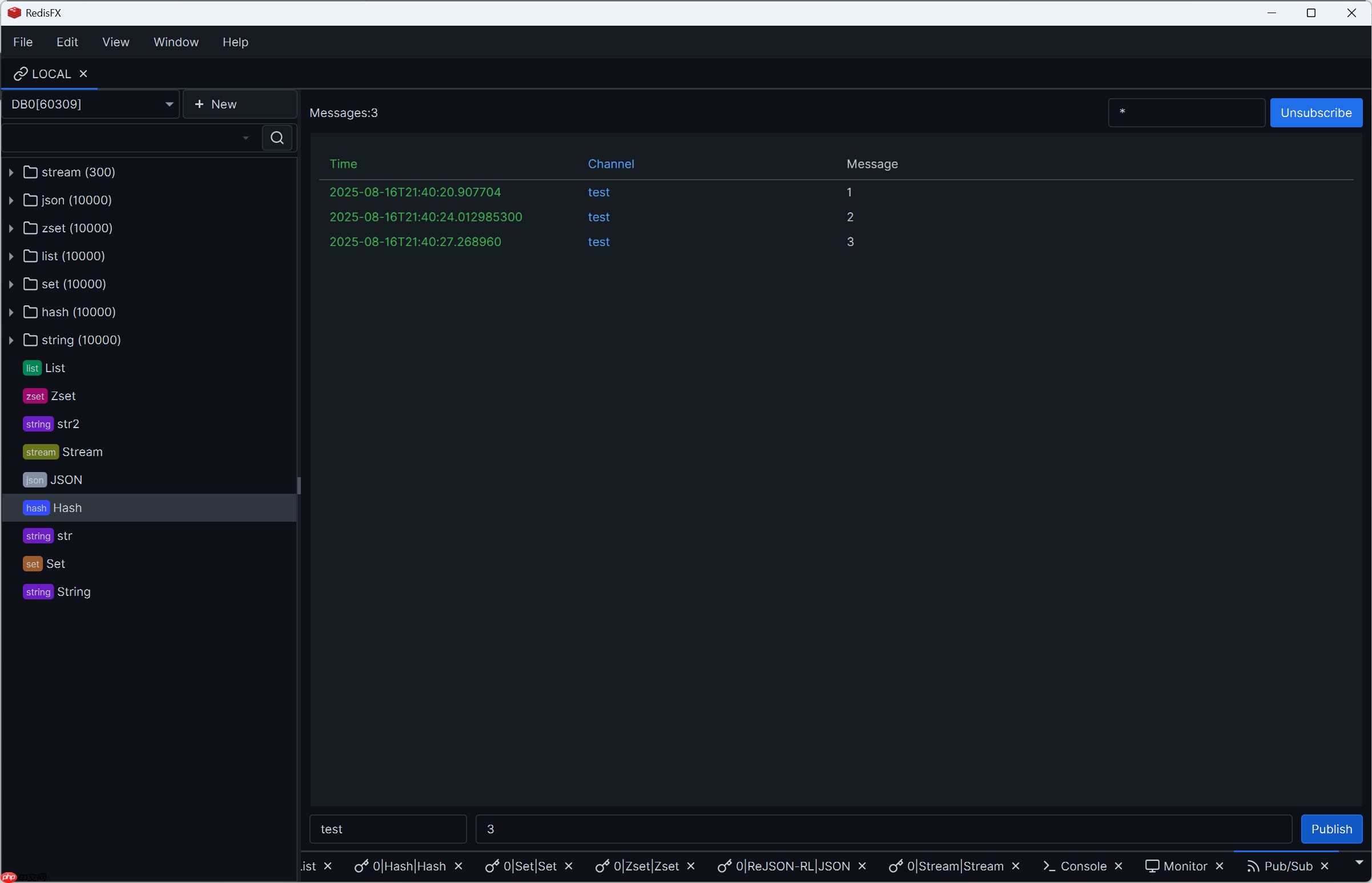This screenshot has width=1372, height=883.
Task: Expand the stream (300) folder
Action: coord(10,172)
